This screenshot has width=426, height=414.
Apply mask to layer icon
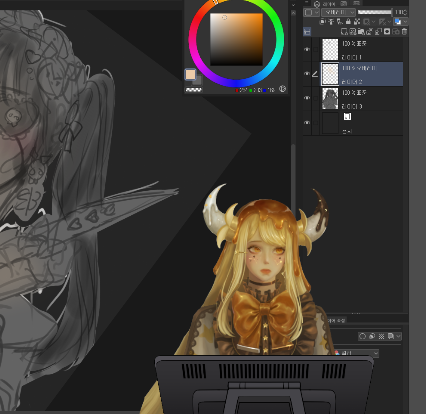[396, 31]
